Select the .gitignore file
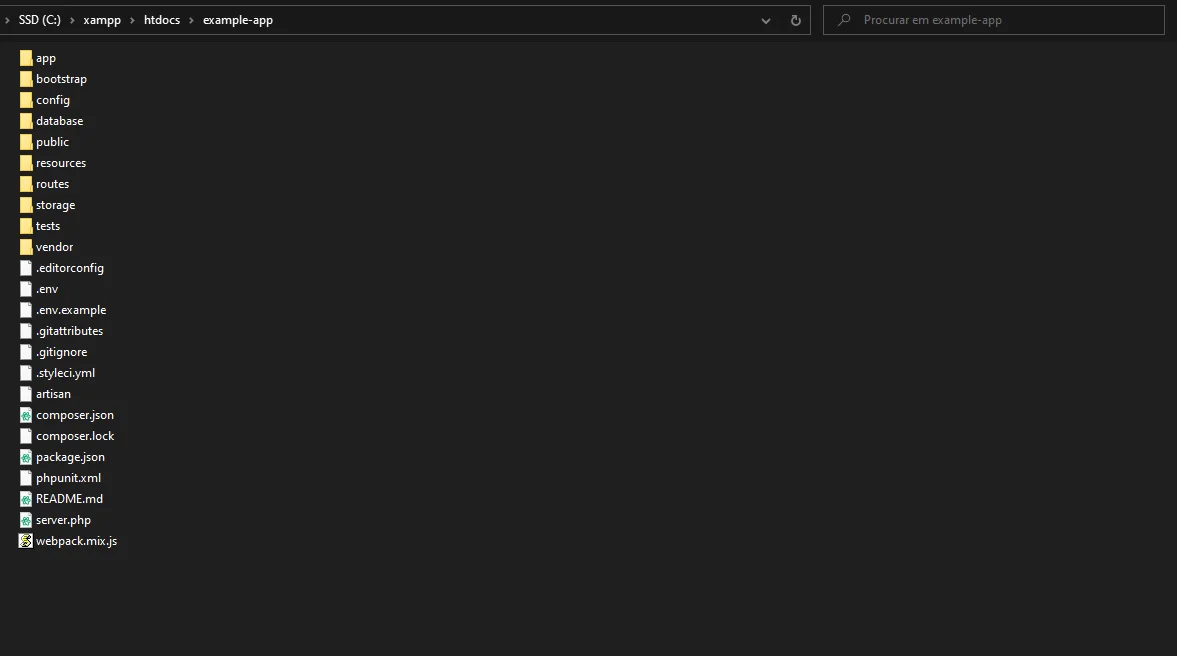This screenshot has width=1177, height=656. pyautogui.click(x=61, y=351)
